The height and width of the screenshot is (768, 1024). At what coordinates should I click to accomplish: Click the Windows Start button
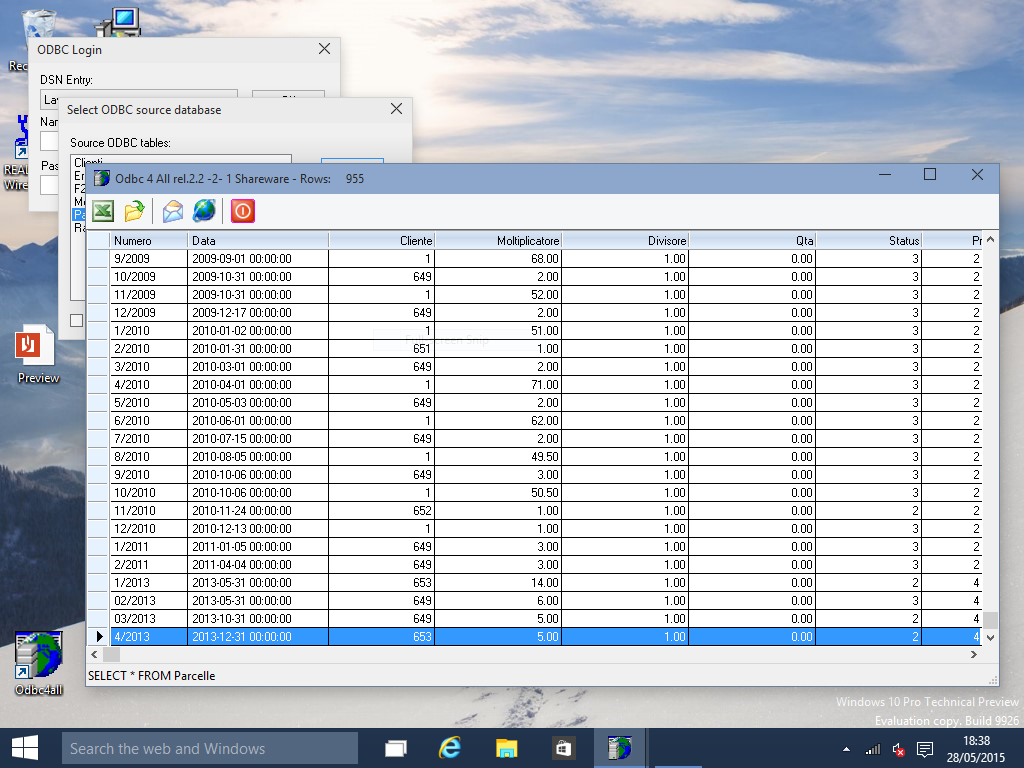coord(24,748)
